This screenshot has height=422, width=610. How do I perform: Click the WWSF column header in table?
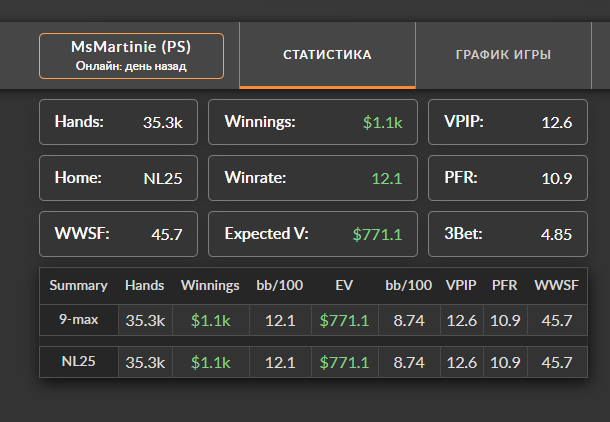[x=556, y=285]
